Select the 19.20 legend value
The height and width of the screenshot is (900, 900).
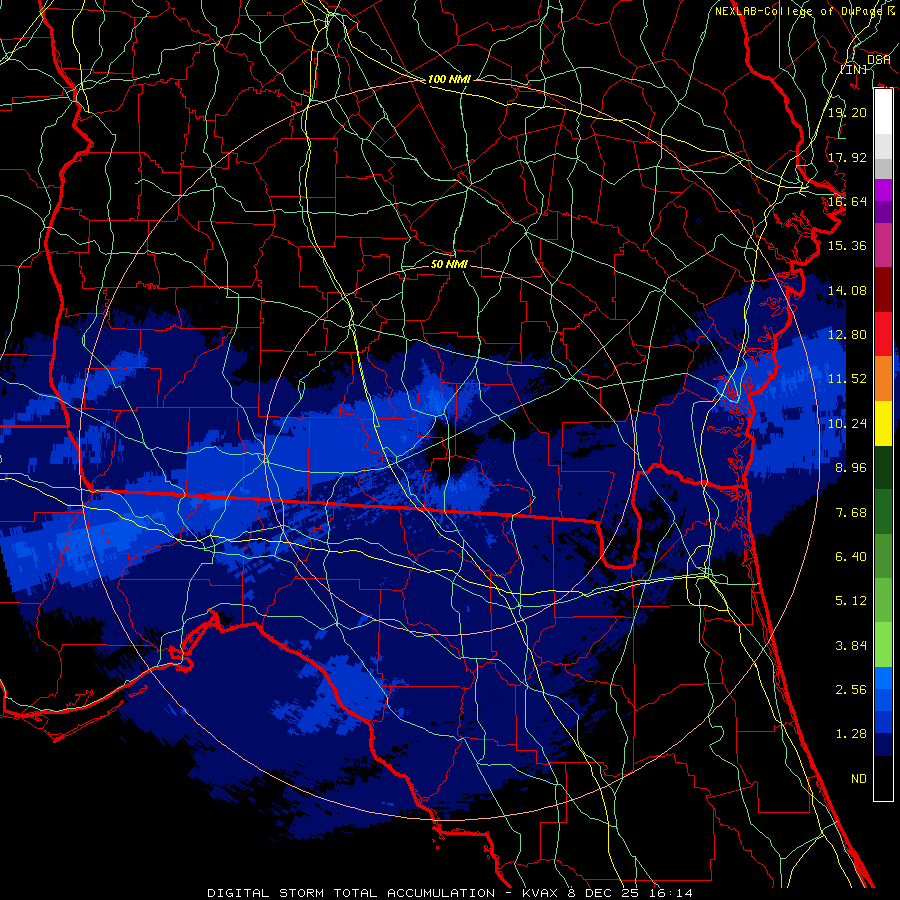(847, 112)
